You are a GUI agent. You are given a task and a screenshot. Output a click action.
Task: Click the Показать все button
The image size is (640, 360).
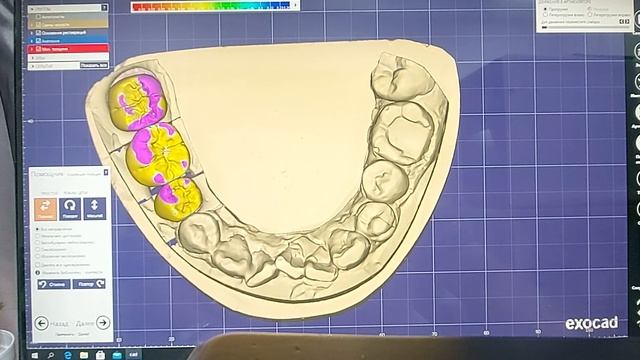(x=93, y=65)
